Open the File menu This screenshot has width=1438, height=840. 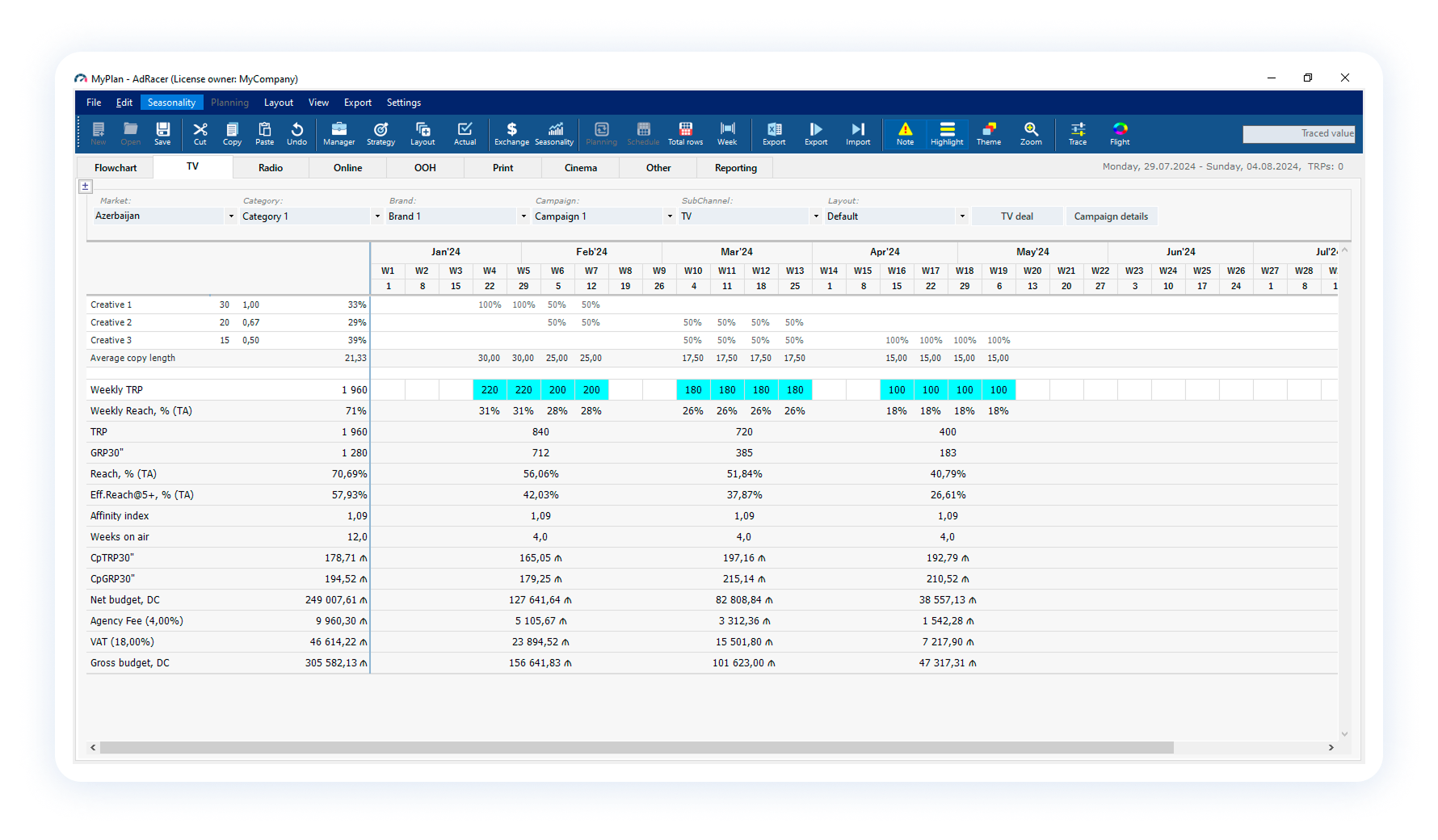click(x=94, y=103)
